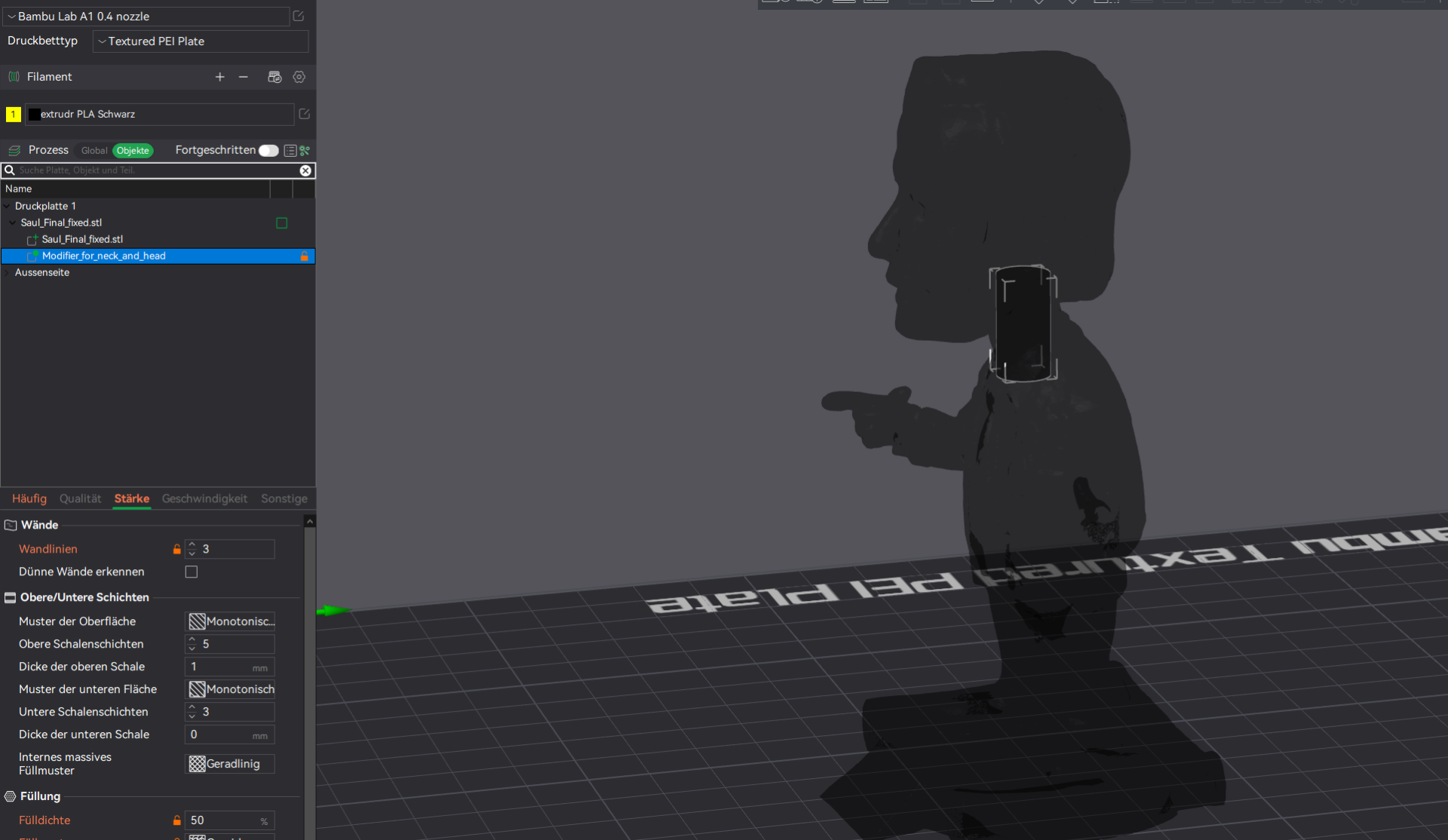Click the Dicke der unteren Schale field
Image resolution: width=1448 pixels, height=840 pixels.
230,734
